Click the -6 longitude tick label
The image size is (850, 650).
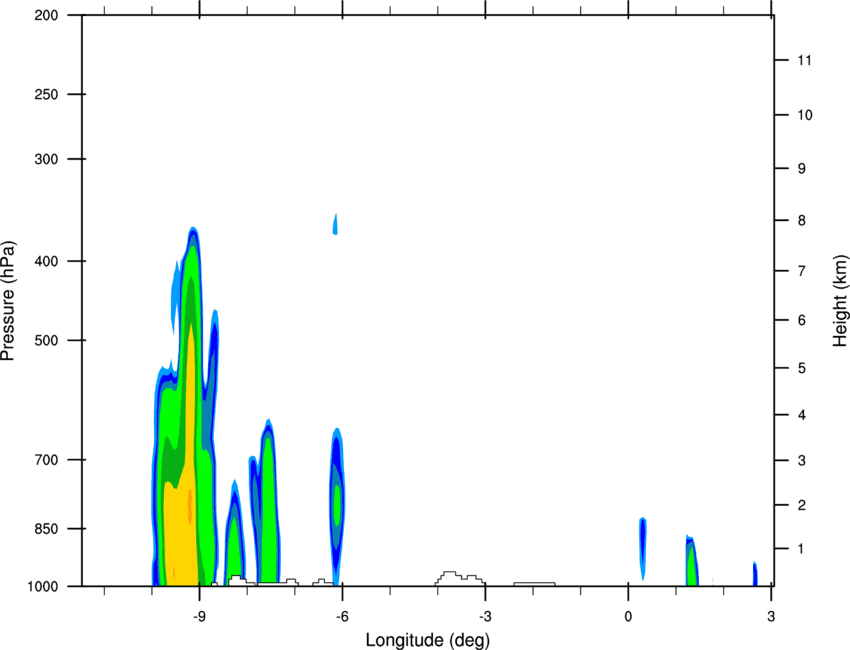click(342, 617)
